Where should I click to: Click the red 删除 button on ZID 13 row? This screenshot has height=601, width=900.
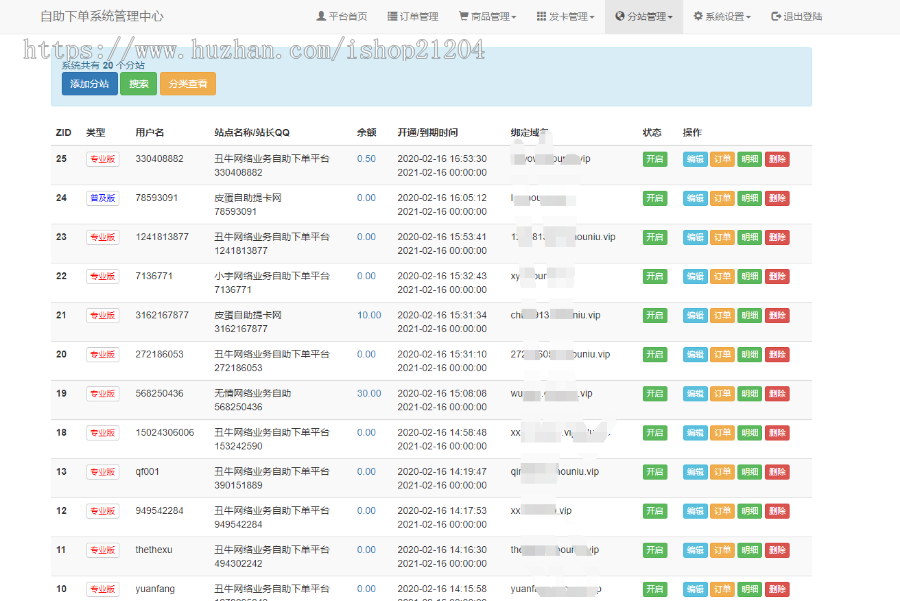coord(777,471)
